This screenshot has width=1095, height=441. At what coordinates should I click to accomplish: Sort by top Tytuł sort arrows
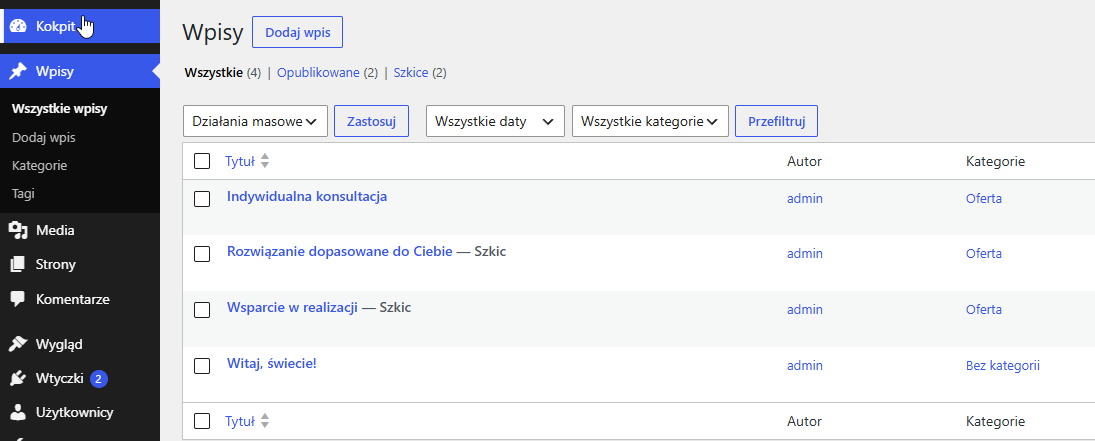pos(265,161)
